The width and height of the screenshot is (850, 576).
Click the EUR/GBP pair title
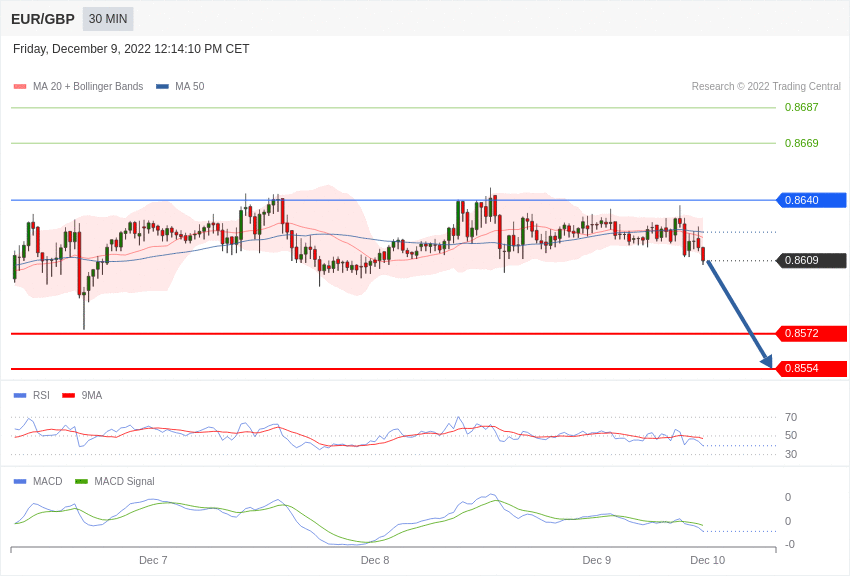(43, 20)
